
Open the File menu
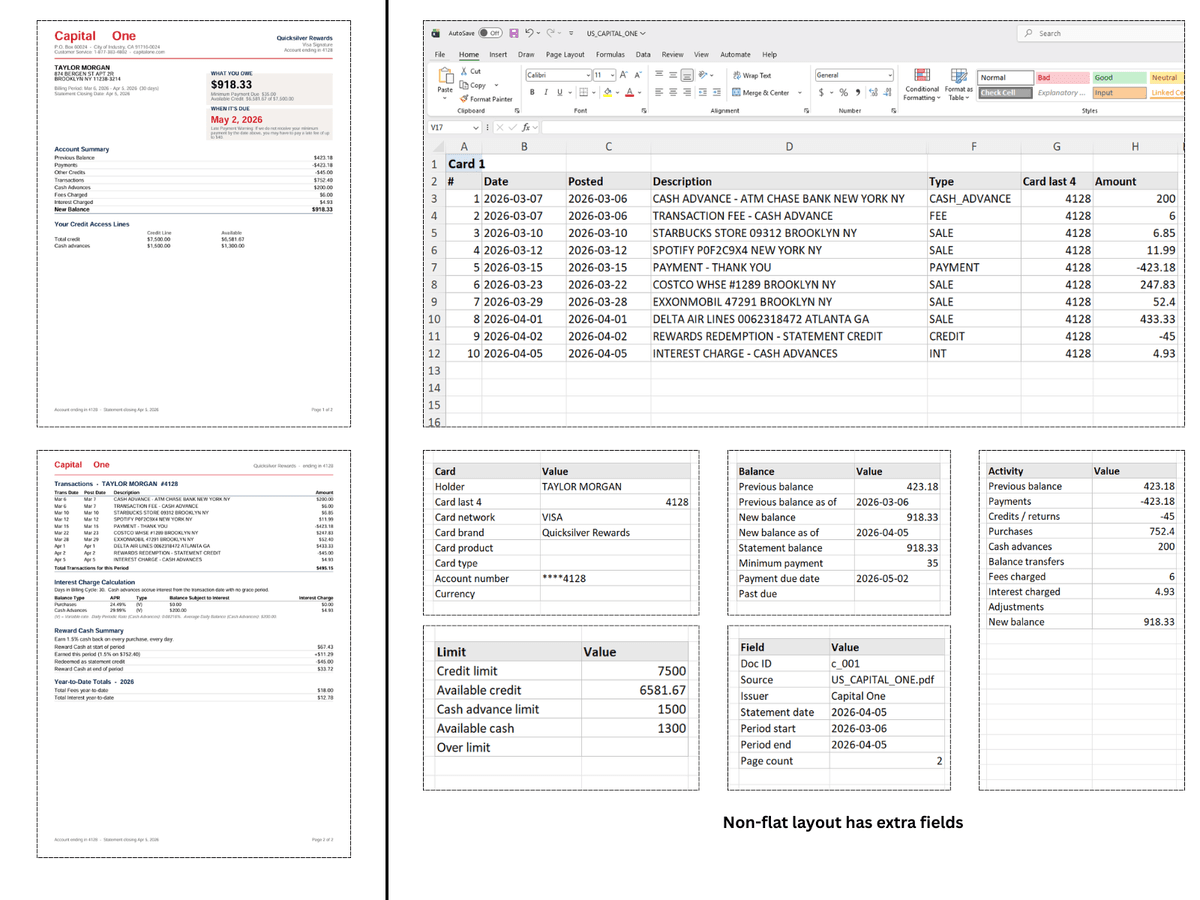[440, 54]
